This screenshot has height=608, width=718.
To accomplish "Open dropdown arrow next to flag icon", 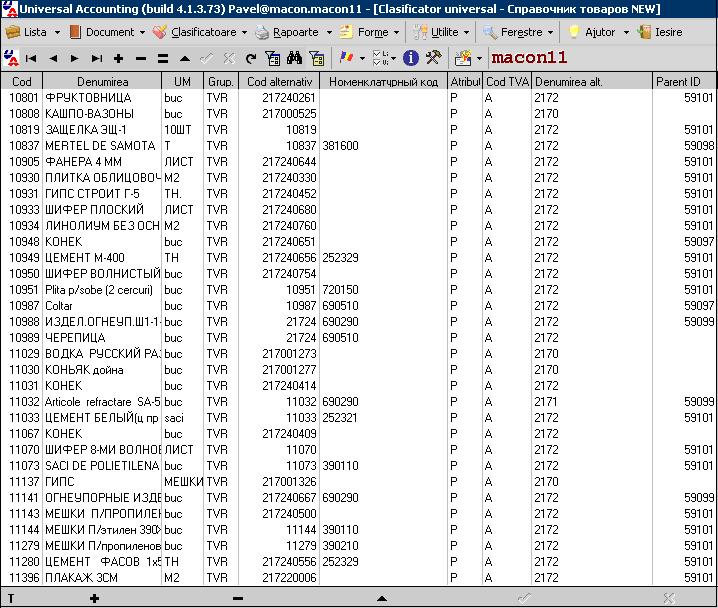I will point(362,59).
